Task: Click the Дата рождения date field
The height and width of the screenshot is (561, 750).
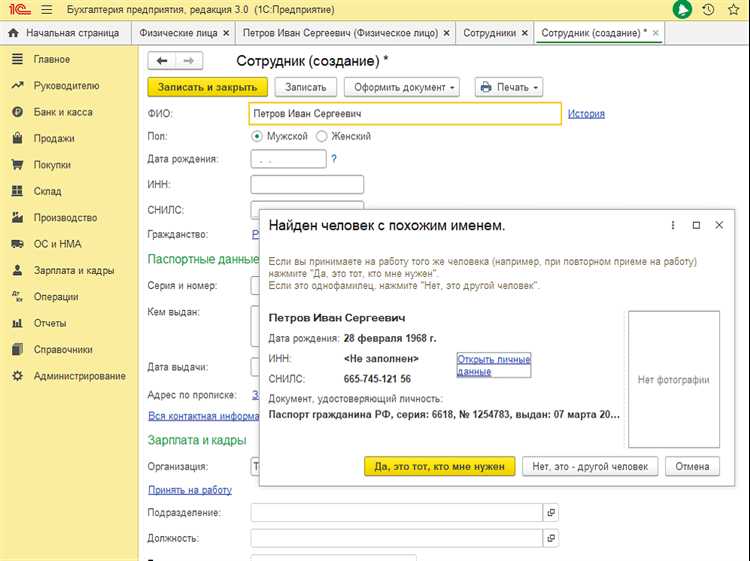Action: 288,159
